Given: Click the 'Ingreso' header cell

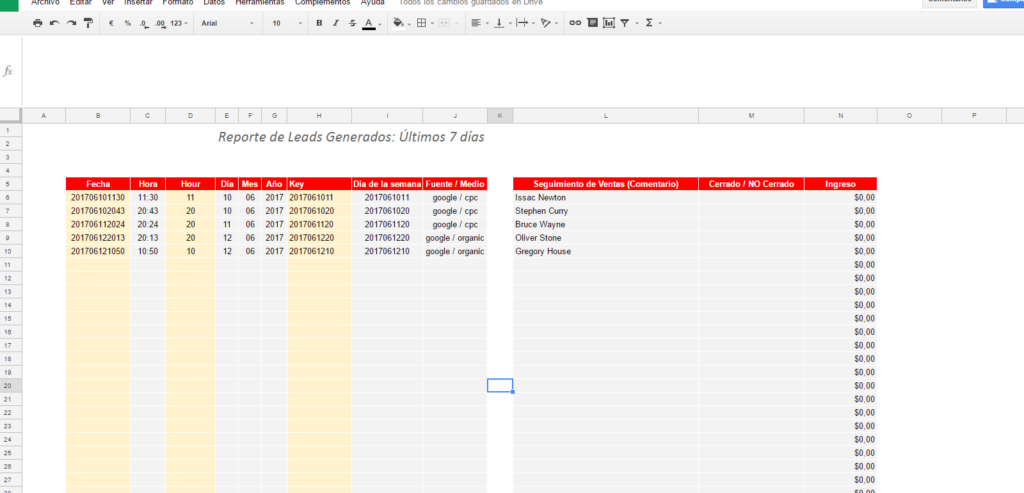Looking at the screenshot, I should 840,183.
